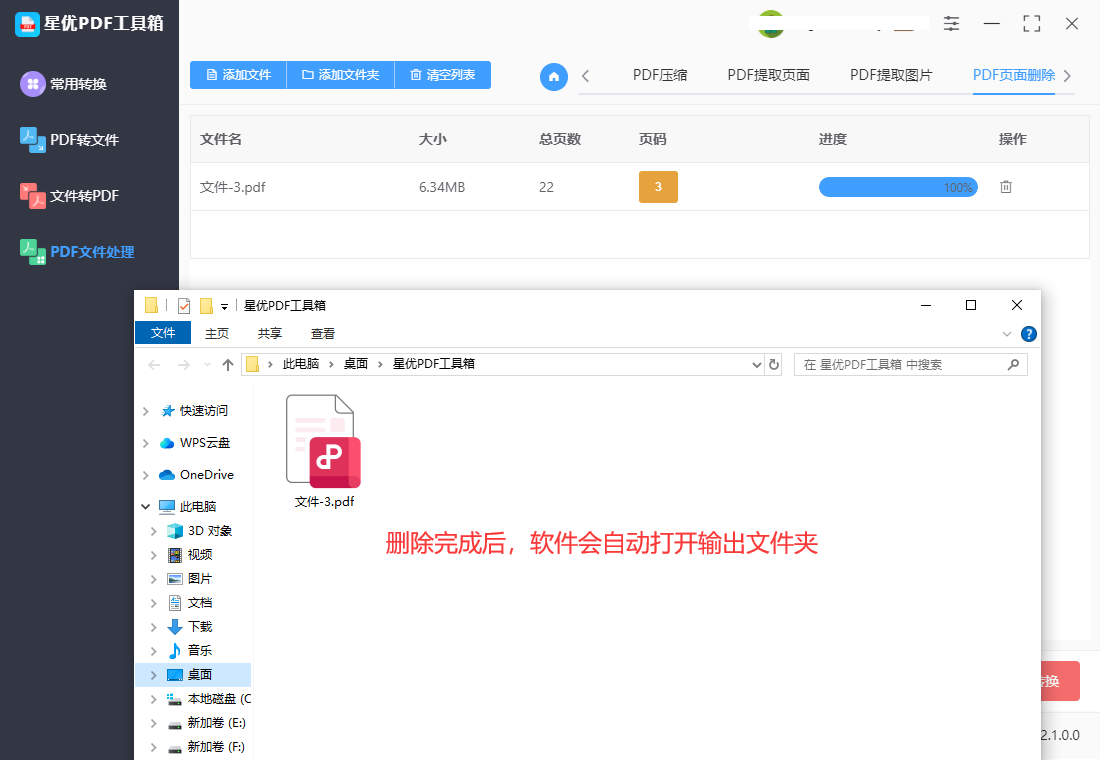Open PDF转文件 in the sidebar
Screen dimensions: 1100x760
[69, 140]
